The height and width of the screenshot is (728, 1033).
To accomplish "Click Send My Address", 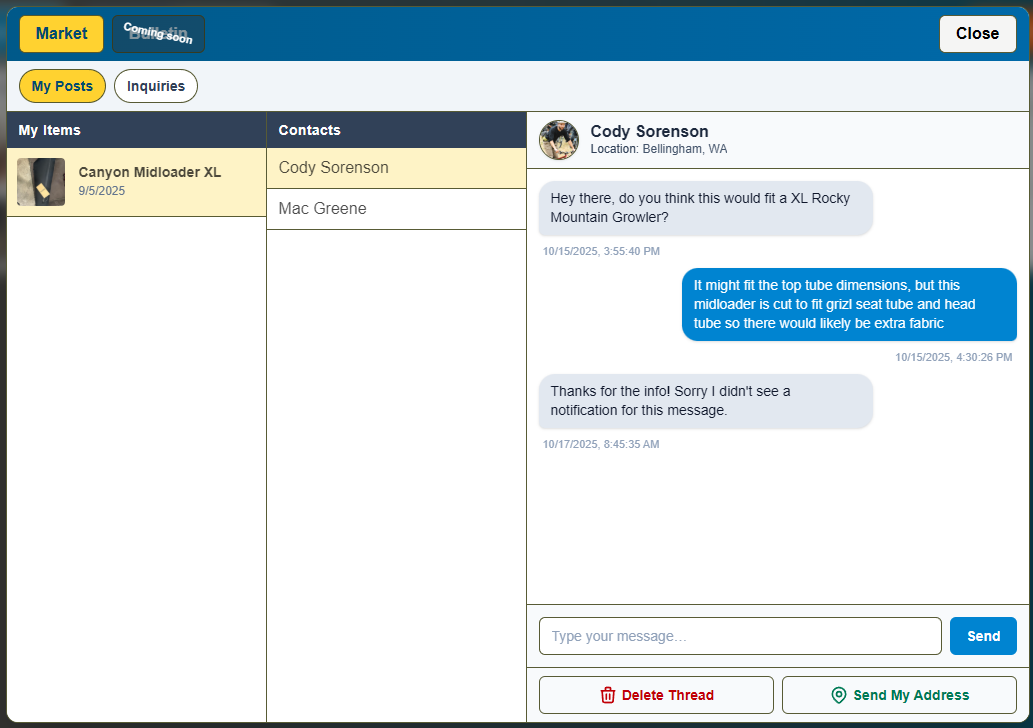I will [x=898, y=695].
